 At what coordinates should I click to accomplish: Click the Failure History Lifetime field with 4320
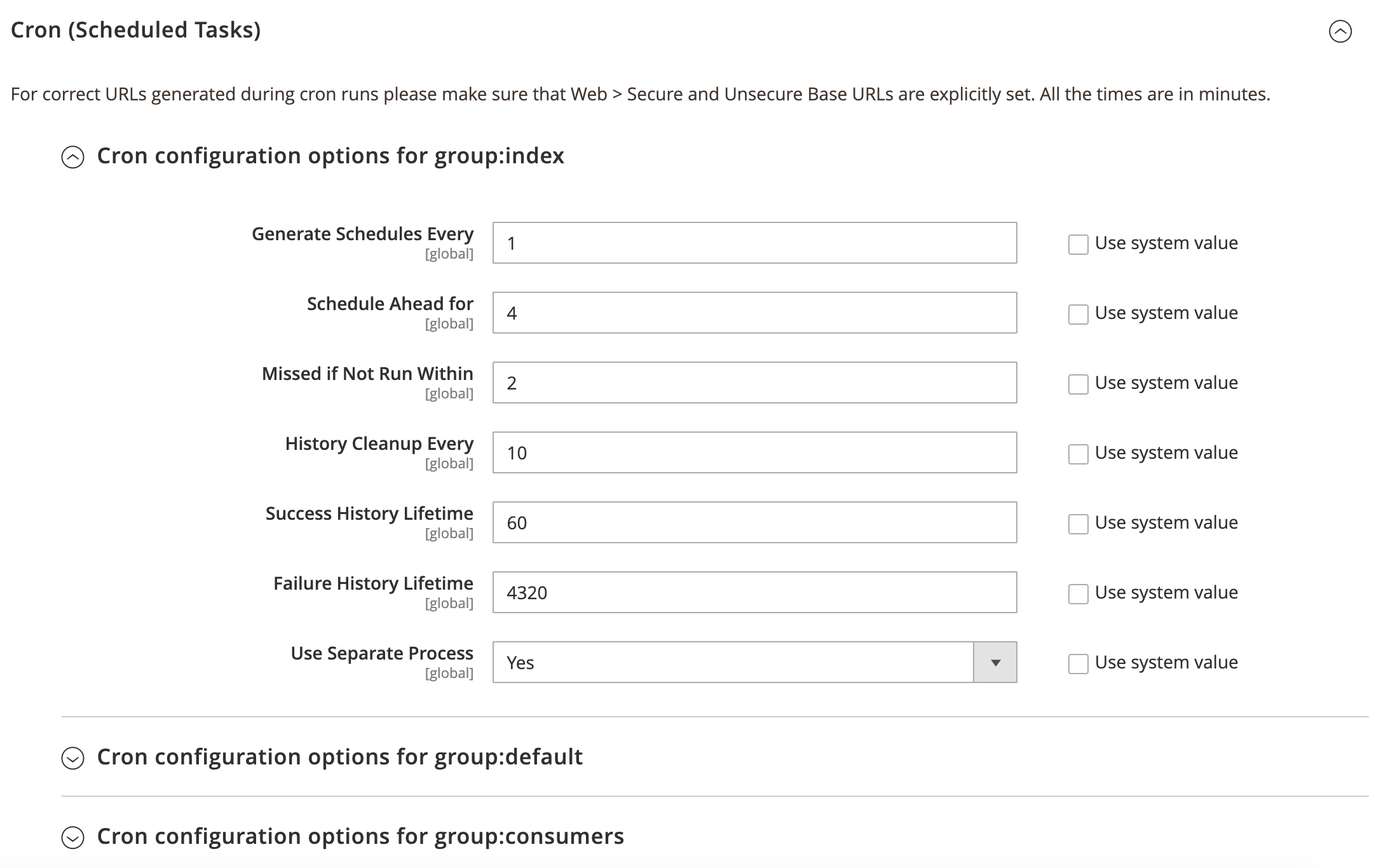click(754, 592)
